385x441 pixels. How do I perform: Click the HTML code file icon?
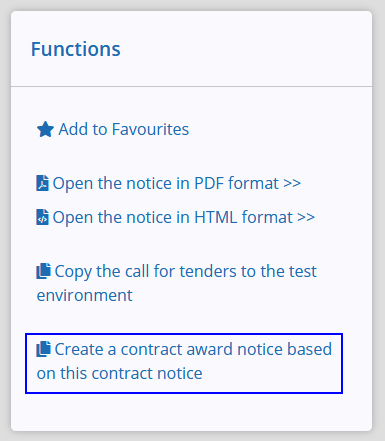click(x=42, y=217)
